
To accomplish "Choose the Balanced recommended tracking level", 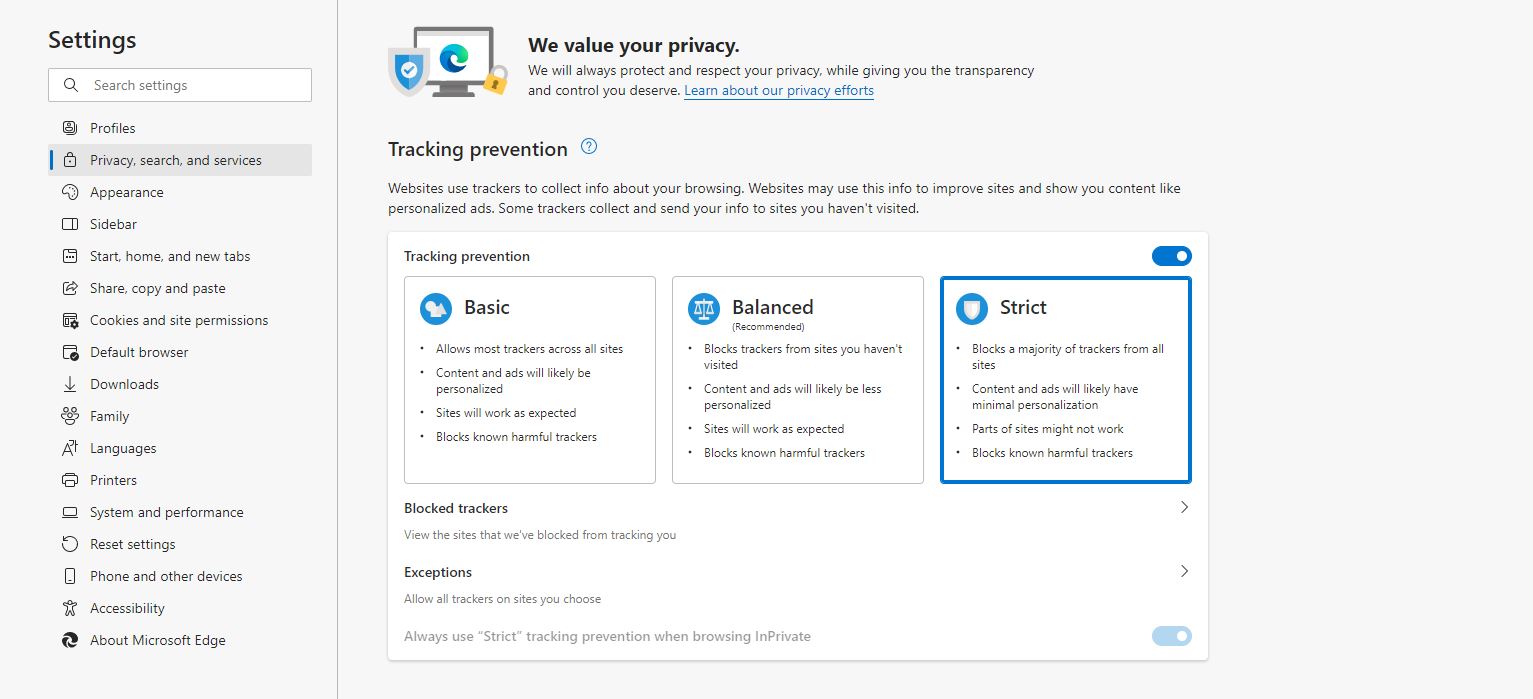I will pyautogui.click(x=798, y=380).
